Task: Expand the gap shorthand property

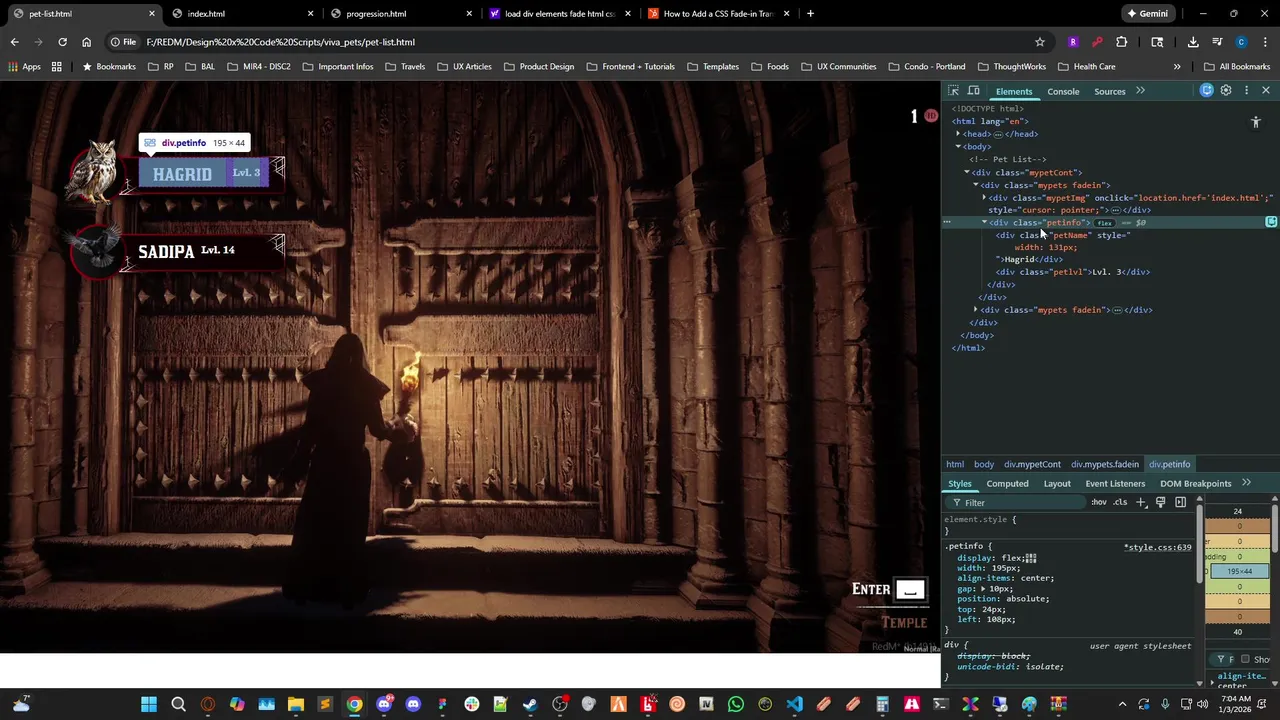Action: [x=983, y=589]
